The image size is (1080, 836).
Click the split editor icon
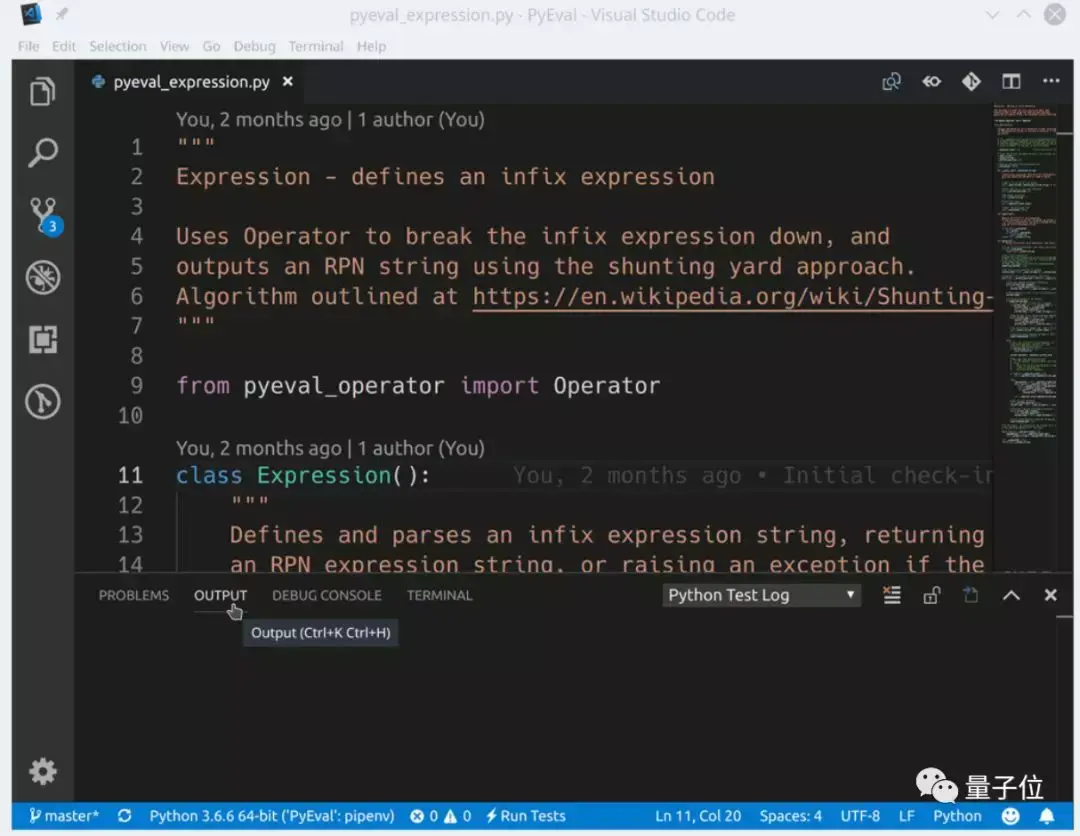[x=1011, y=82]
